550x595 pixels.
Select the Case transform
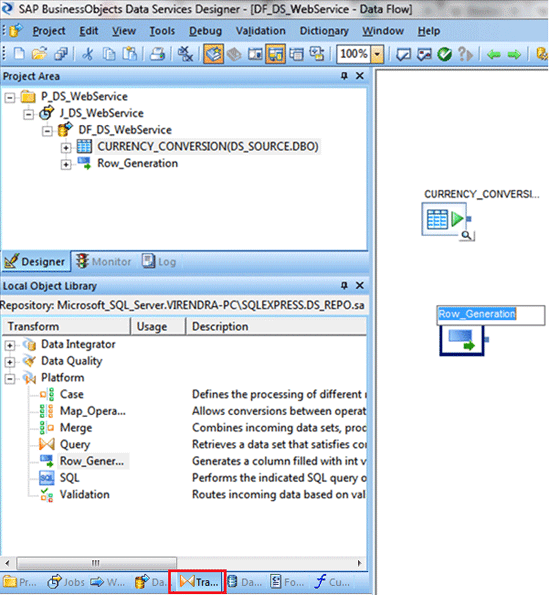(71, 394)
